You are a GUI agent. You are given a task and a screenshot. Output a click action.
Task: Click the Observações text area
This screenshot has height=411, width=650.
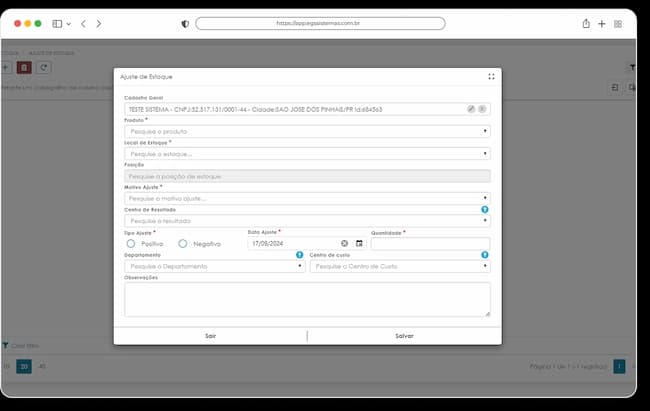click(307, 299)
